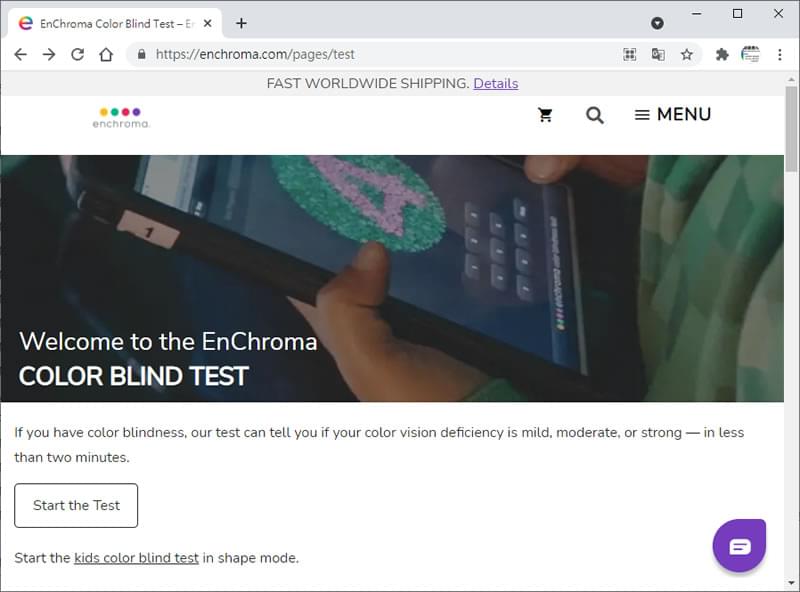Open the browser extensions puzzle icon
Viewport: 800px width, 592px height.
point(722,55)
